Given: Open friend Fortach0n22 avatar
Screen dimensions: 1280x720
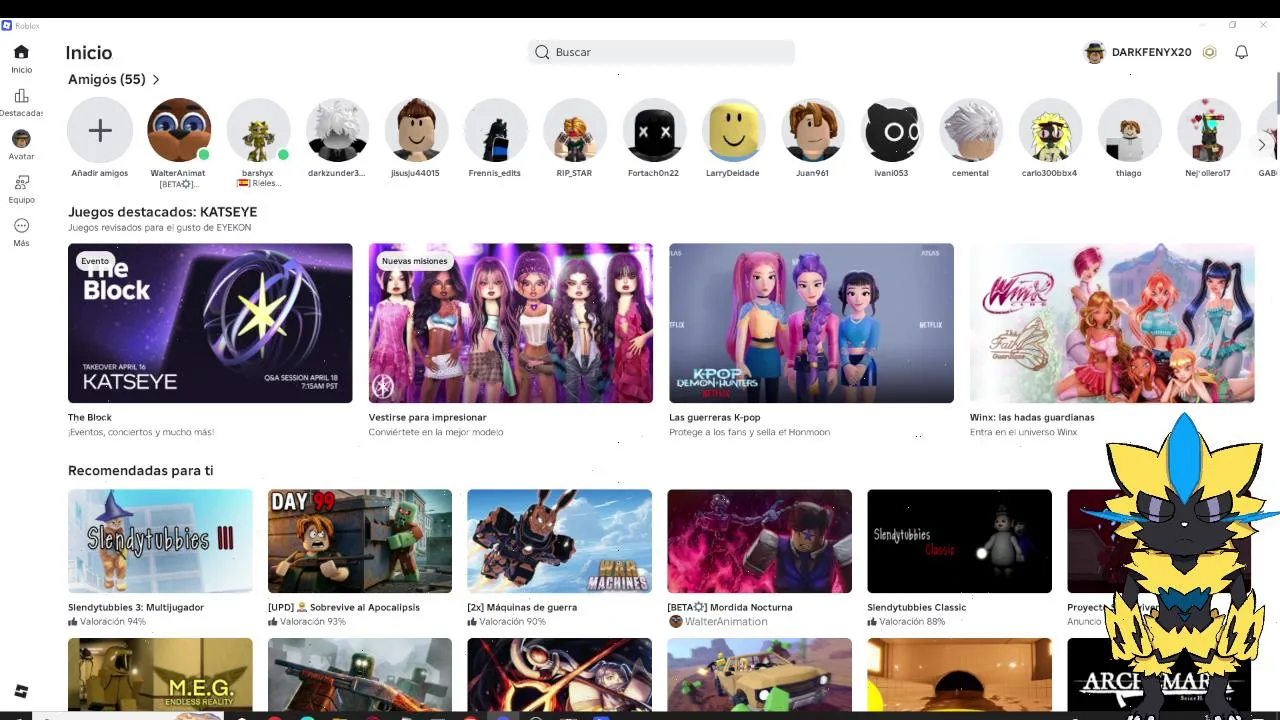Looking at the screenshot, I should [653, 130].
